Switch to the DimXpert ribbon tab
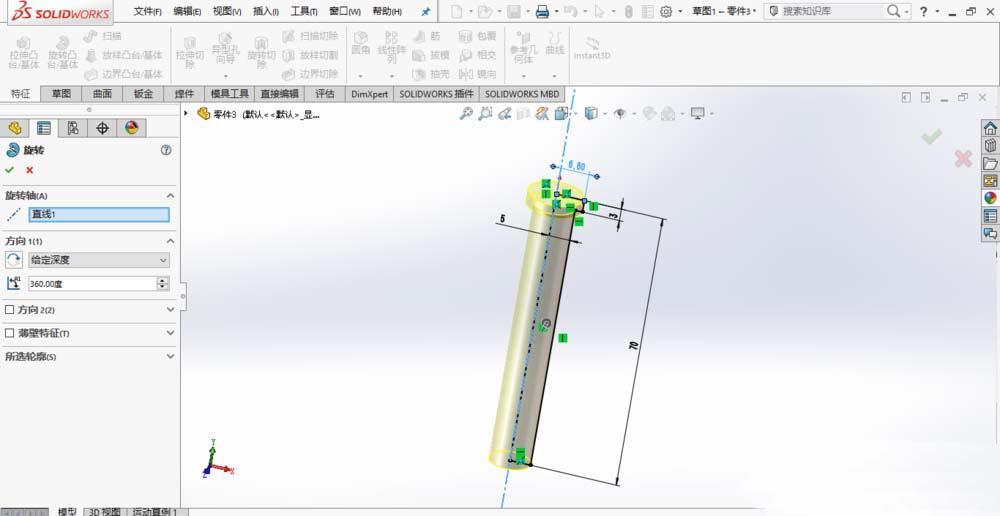The height and width of the screenshot is (516, 1000). pos(369,94)
